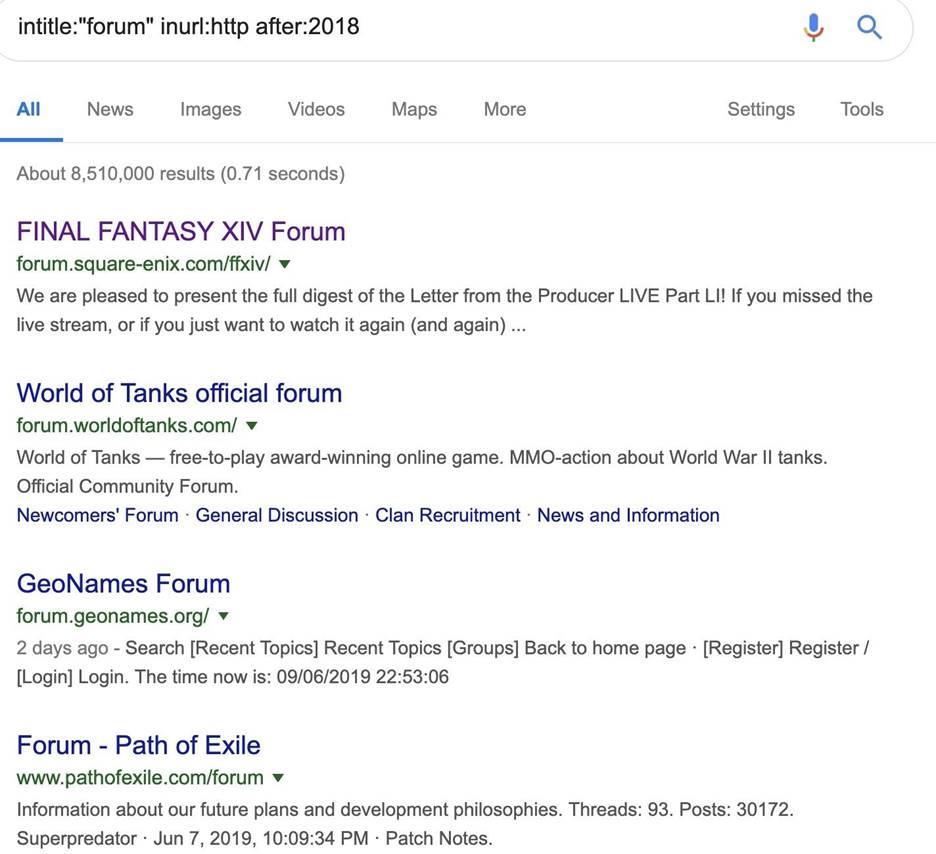Go to Newcomers' Forum sitelink
Image resolution: width=936 pixels, height=854 pixels.
pyautogui.click(x=97, y=515)
